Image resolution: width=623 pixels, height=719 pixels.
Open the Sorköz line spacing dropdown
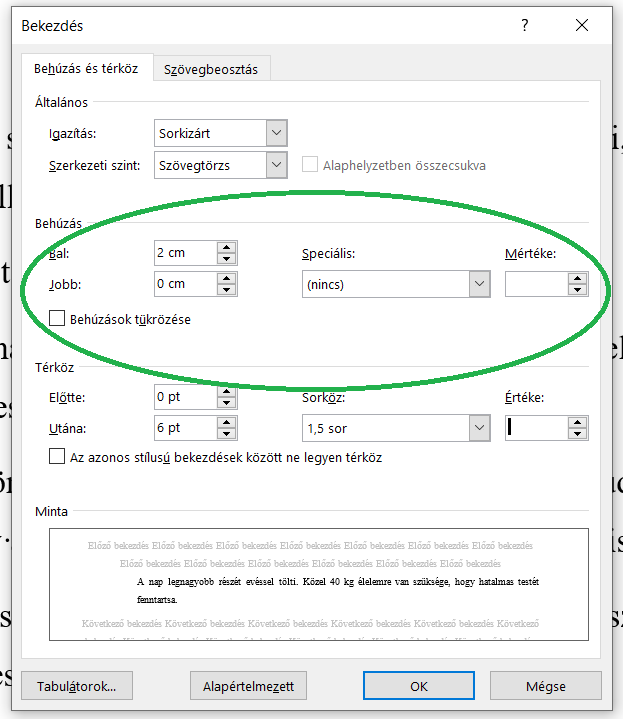click(x=478, y=428)
